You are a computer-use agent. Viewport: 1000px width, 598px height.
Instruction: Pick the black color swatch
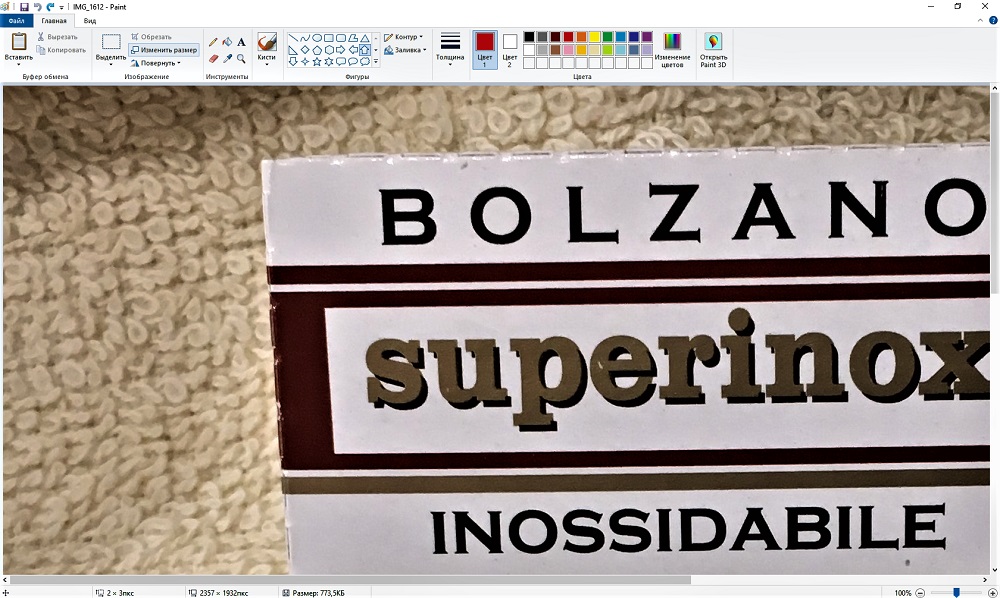coord(529,37)
